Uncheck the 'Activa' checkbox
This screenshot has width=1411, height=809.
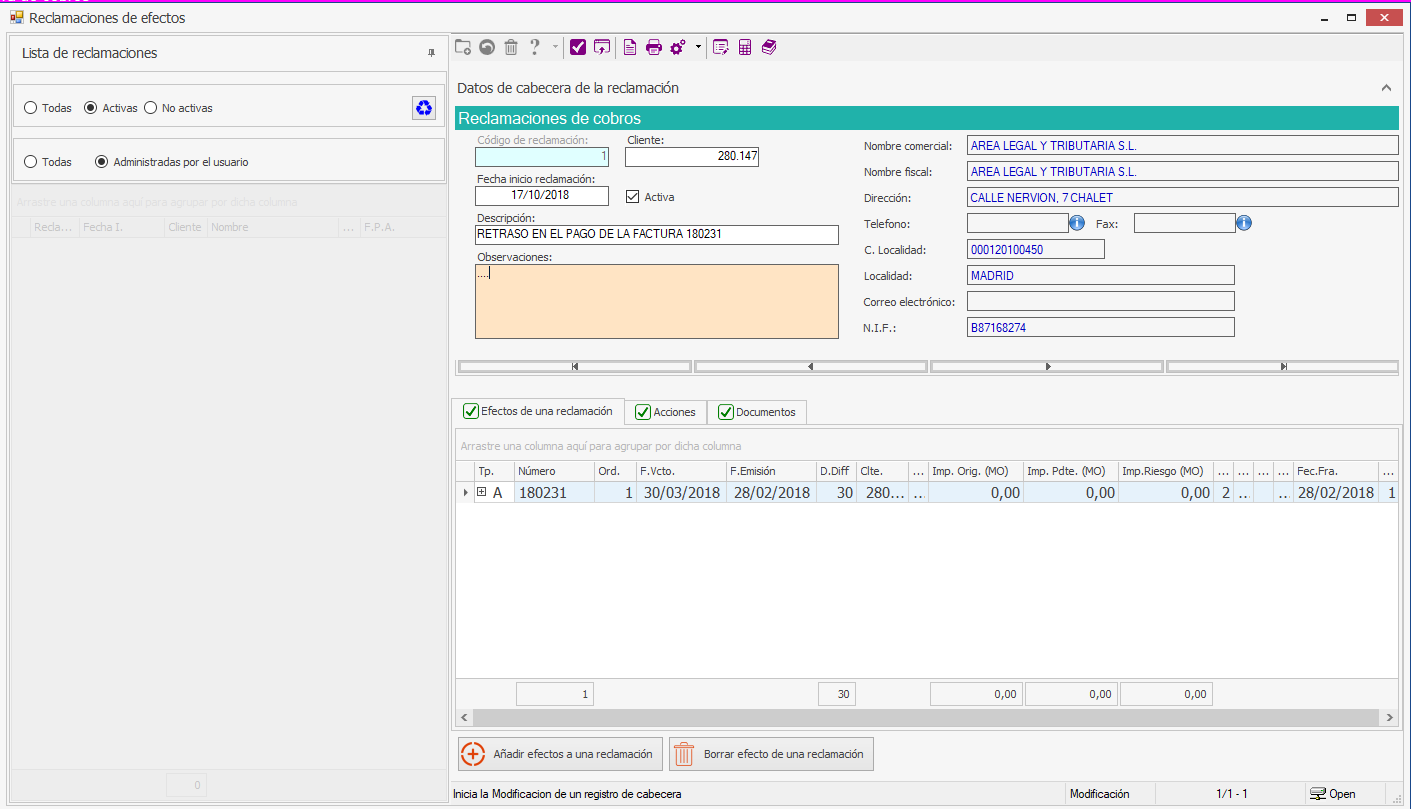click(632, 197)
